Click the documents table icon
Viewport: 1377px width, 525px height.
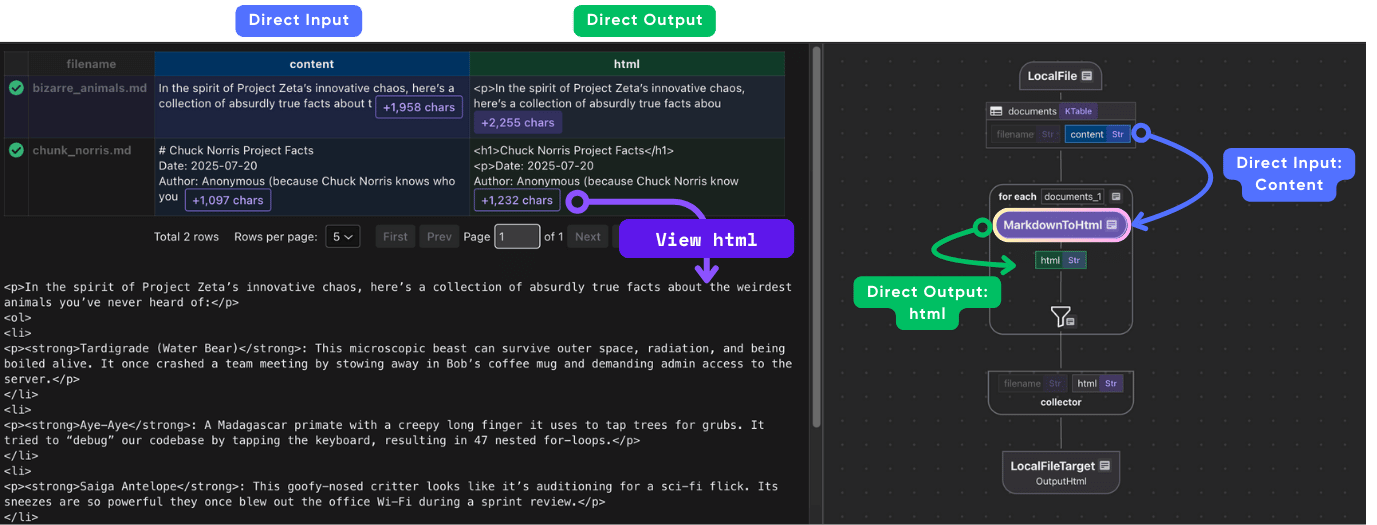pyautogui.click(x=996, y=111)
